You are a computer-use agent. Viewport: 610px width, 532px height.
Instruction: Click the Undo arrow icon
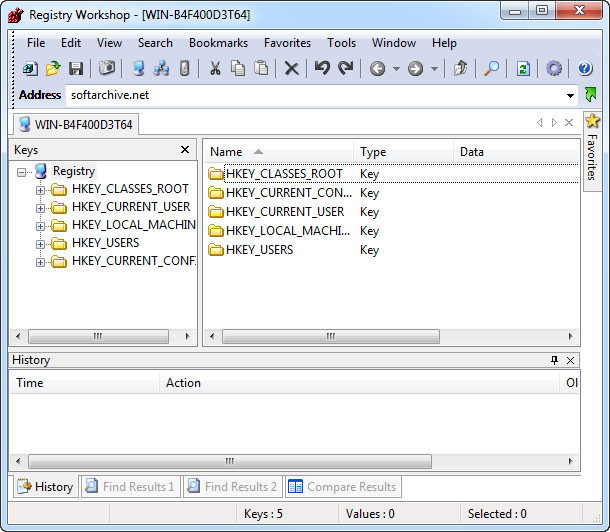click(322, 68)
